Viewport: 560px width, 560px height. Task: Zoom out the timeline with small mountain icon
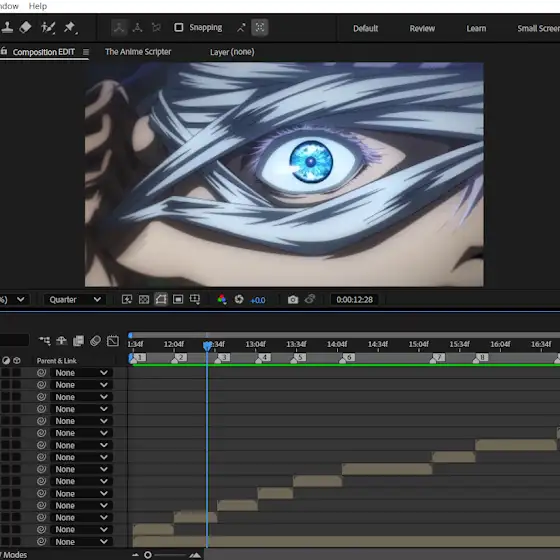pyautogui.click(x=136, y=555)
